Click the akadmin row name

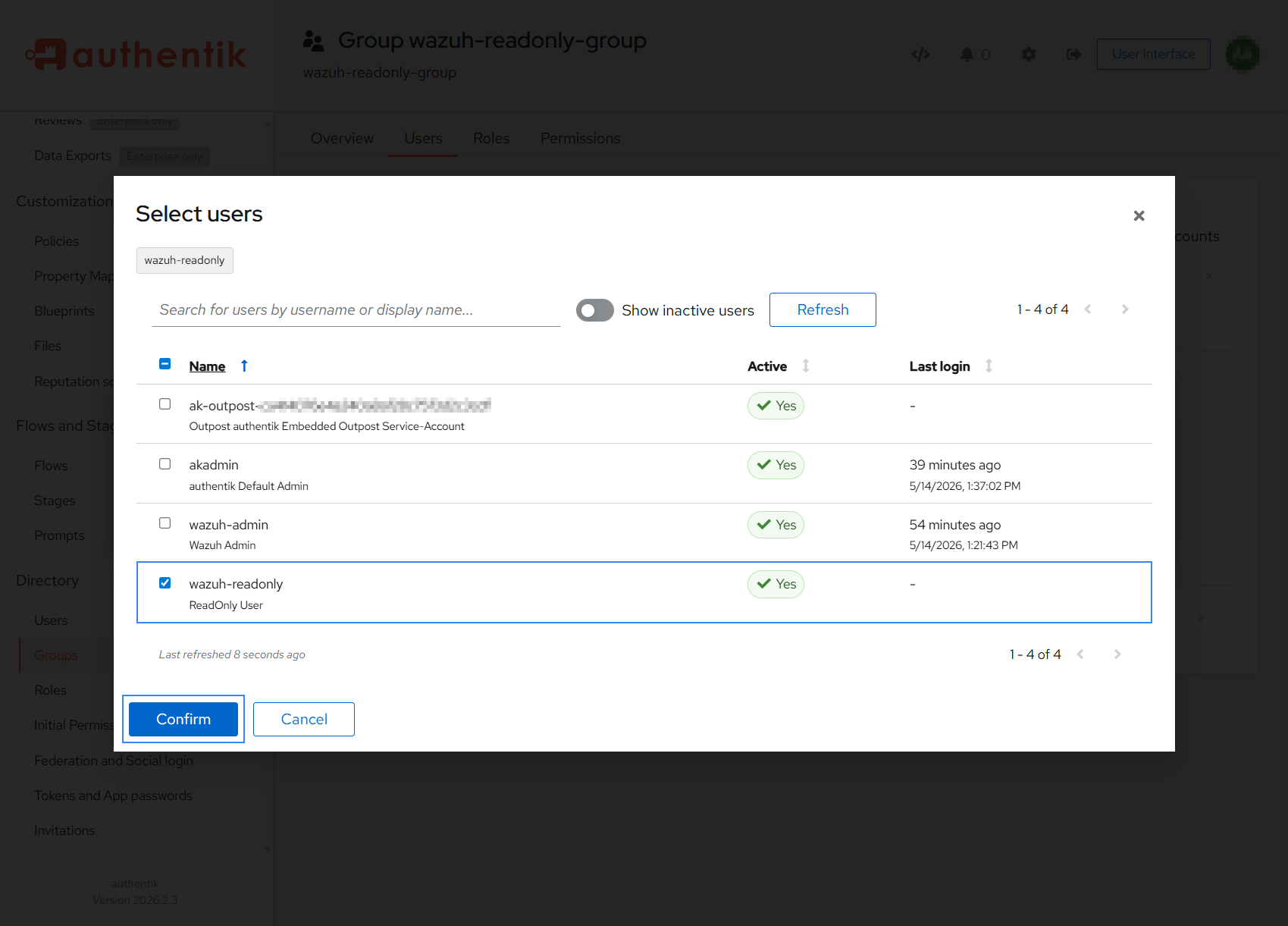(x=214, y=465)
